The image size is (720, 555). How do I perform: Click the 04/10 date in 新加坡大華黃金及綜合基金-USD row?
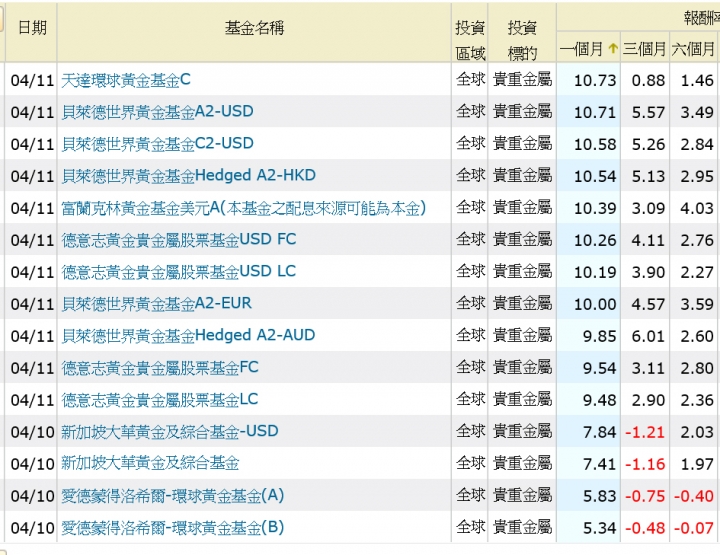point(32,432)
